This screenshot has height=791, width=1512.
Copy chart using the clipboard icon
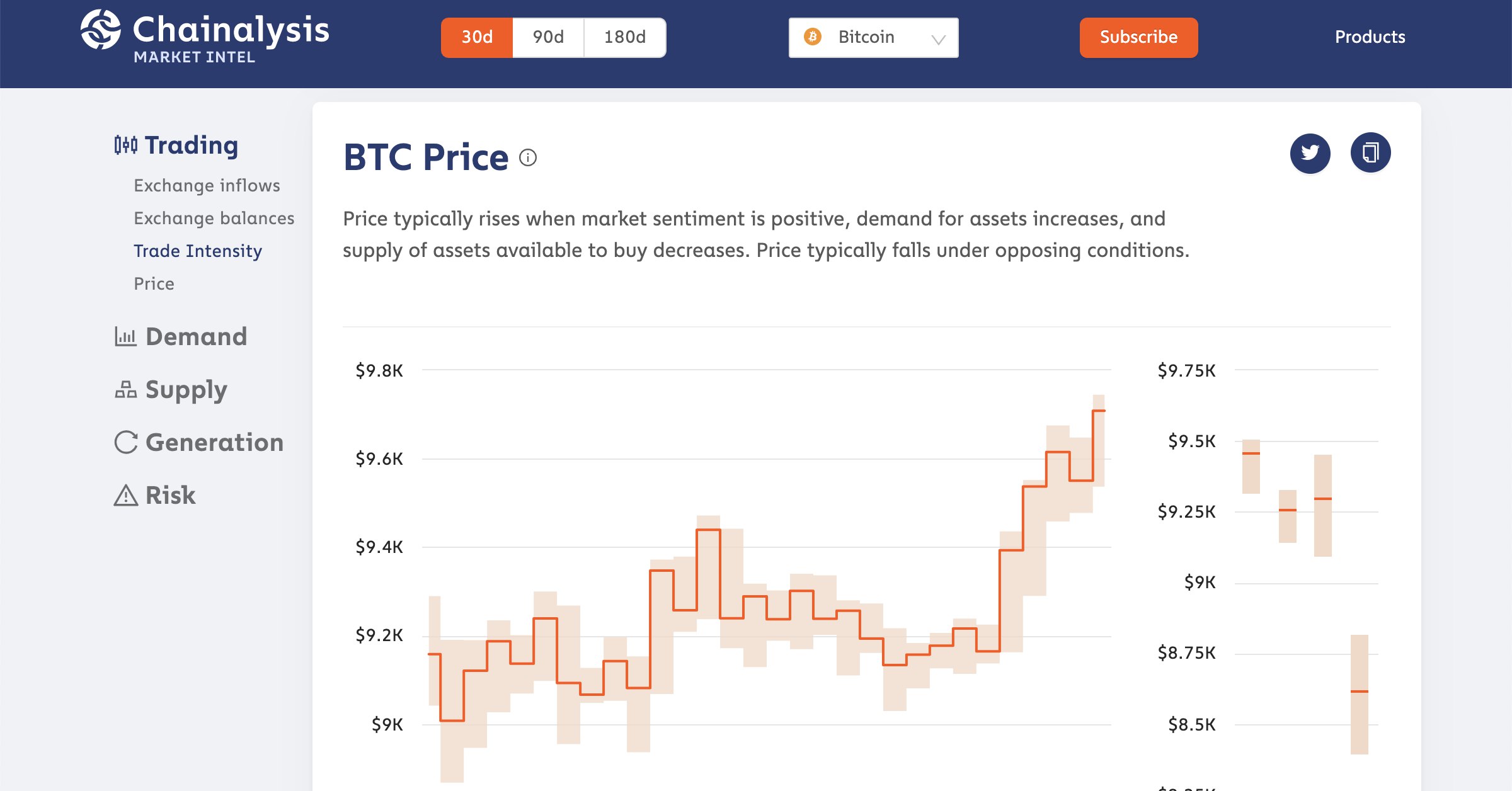(1370, 153)
